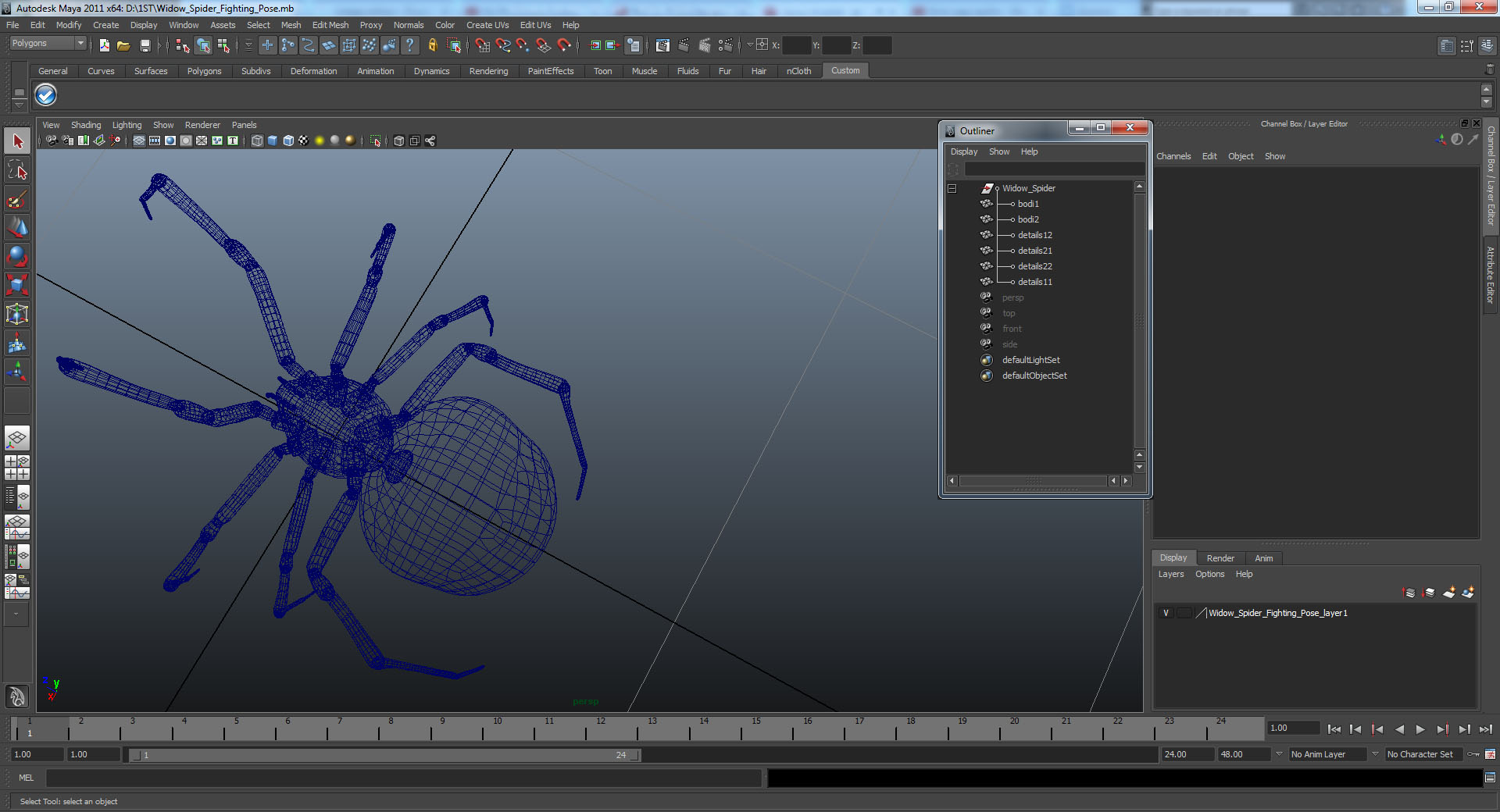Choose the Scale tool icon

point(17,285)
